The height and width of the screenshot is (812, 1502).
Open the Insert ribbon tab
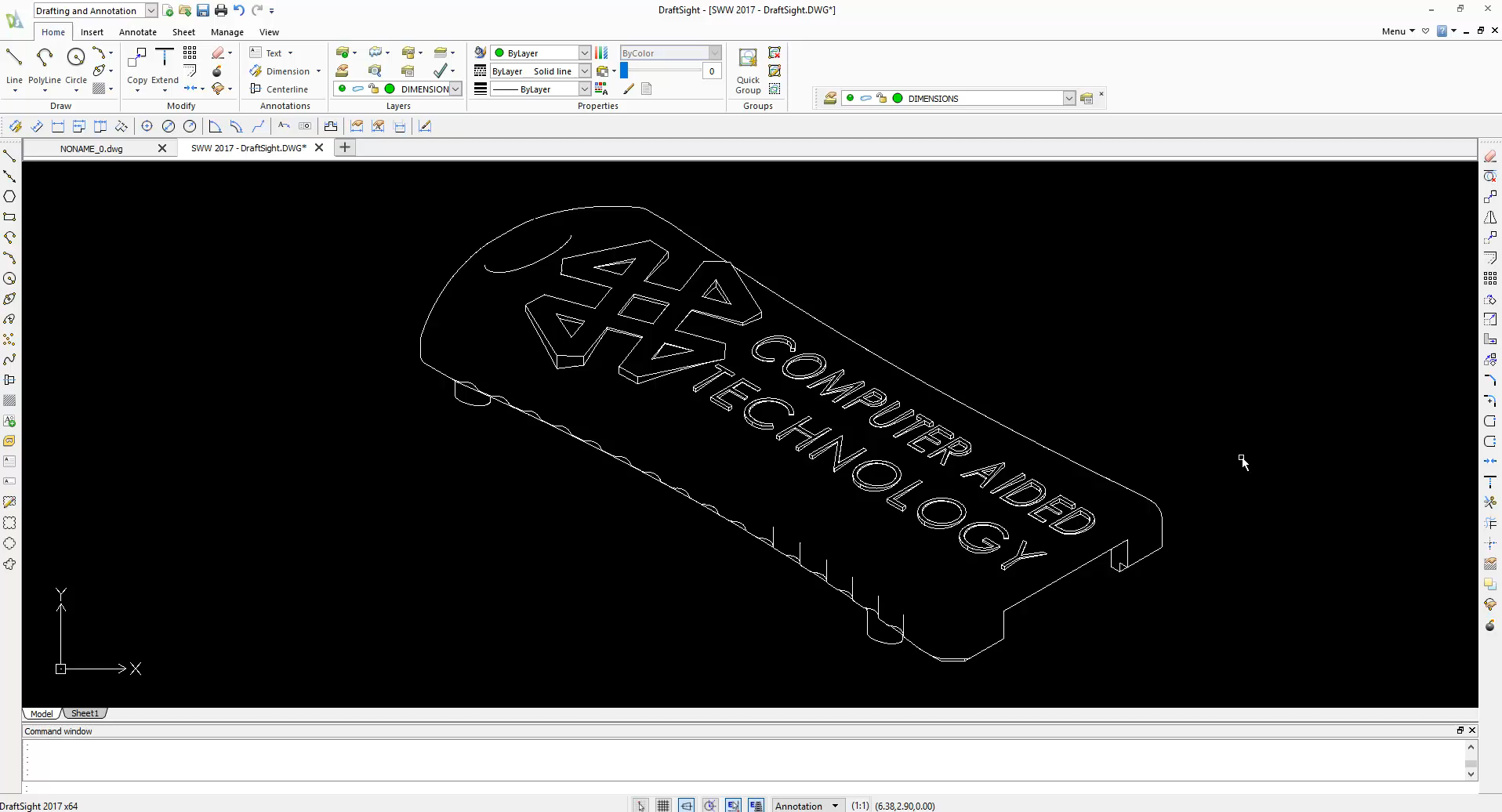[x=92, y=32]
